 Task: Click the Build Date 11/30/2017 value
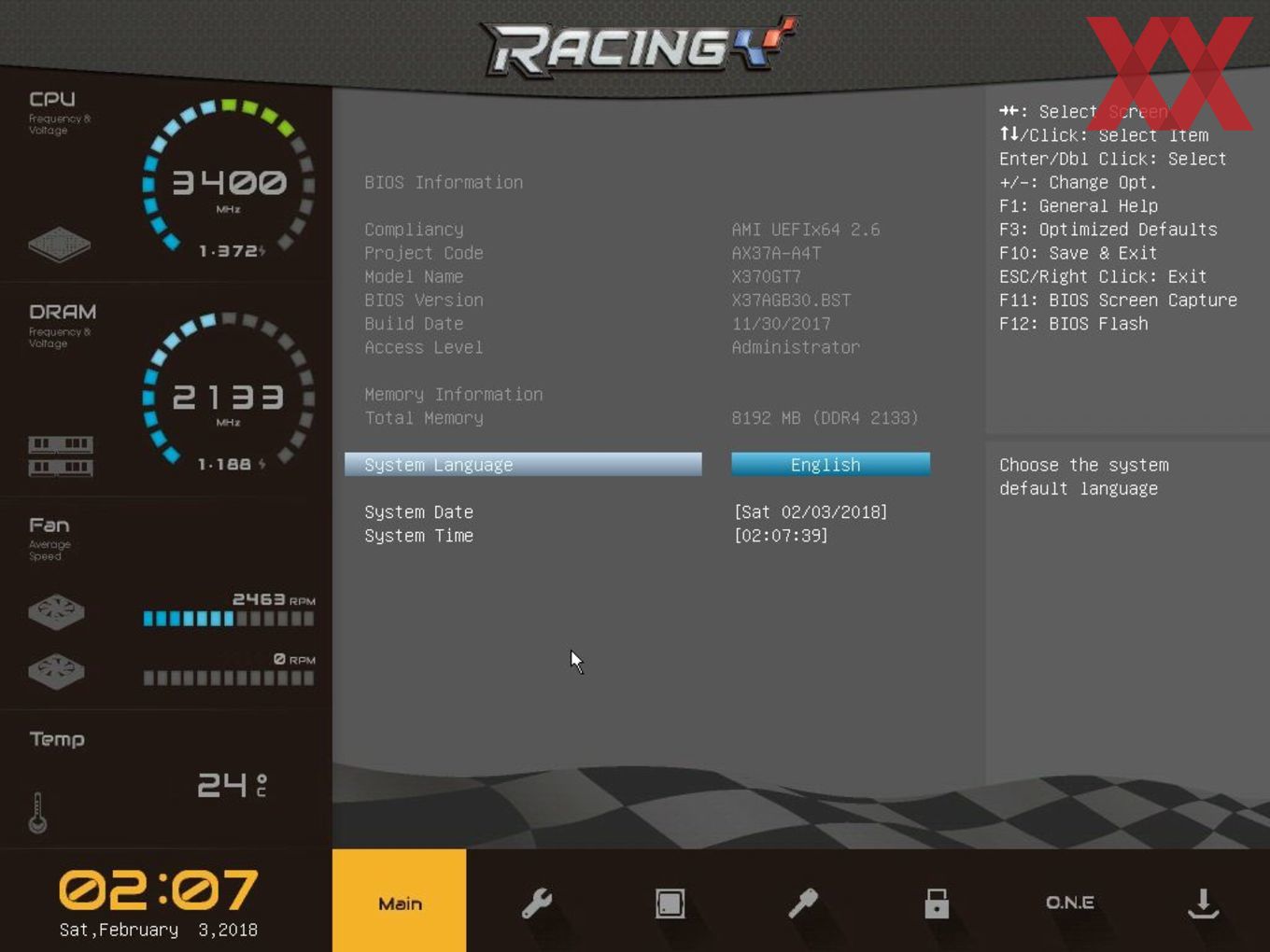(781, 324)
